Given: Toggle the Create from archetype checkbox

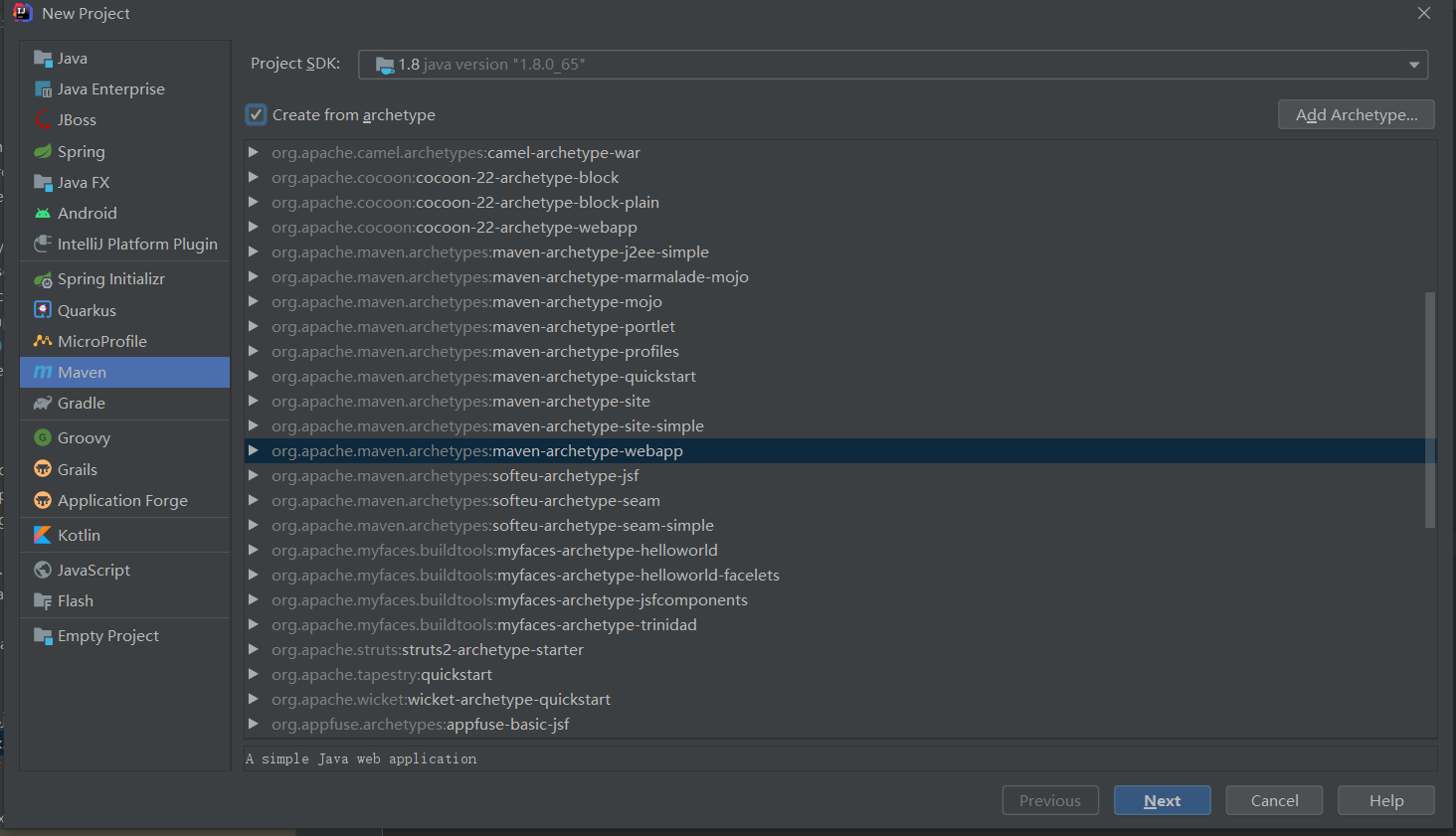Looking at the screenshot, I should tap(257, 114).
